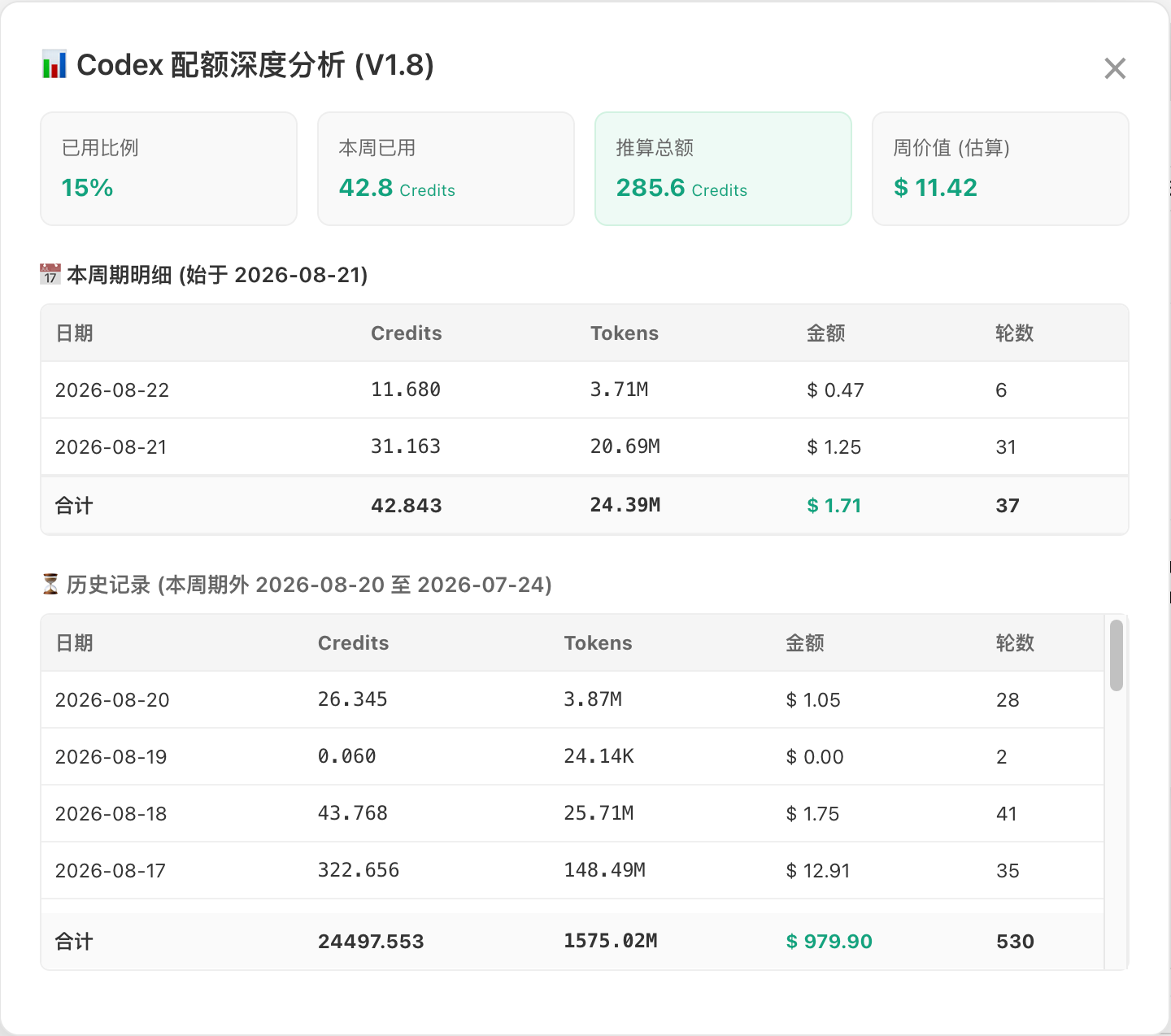This screenshot has height=1036, width=1171.
Task: Click rounds value '6' for 2026-08-22
Action: pos(1001,390)
